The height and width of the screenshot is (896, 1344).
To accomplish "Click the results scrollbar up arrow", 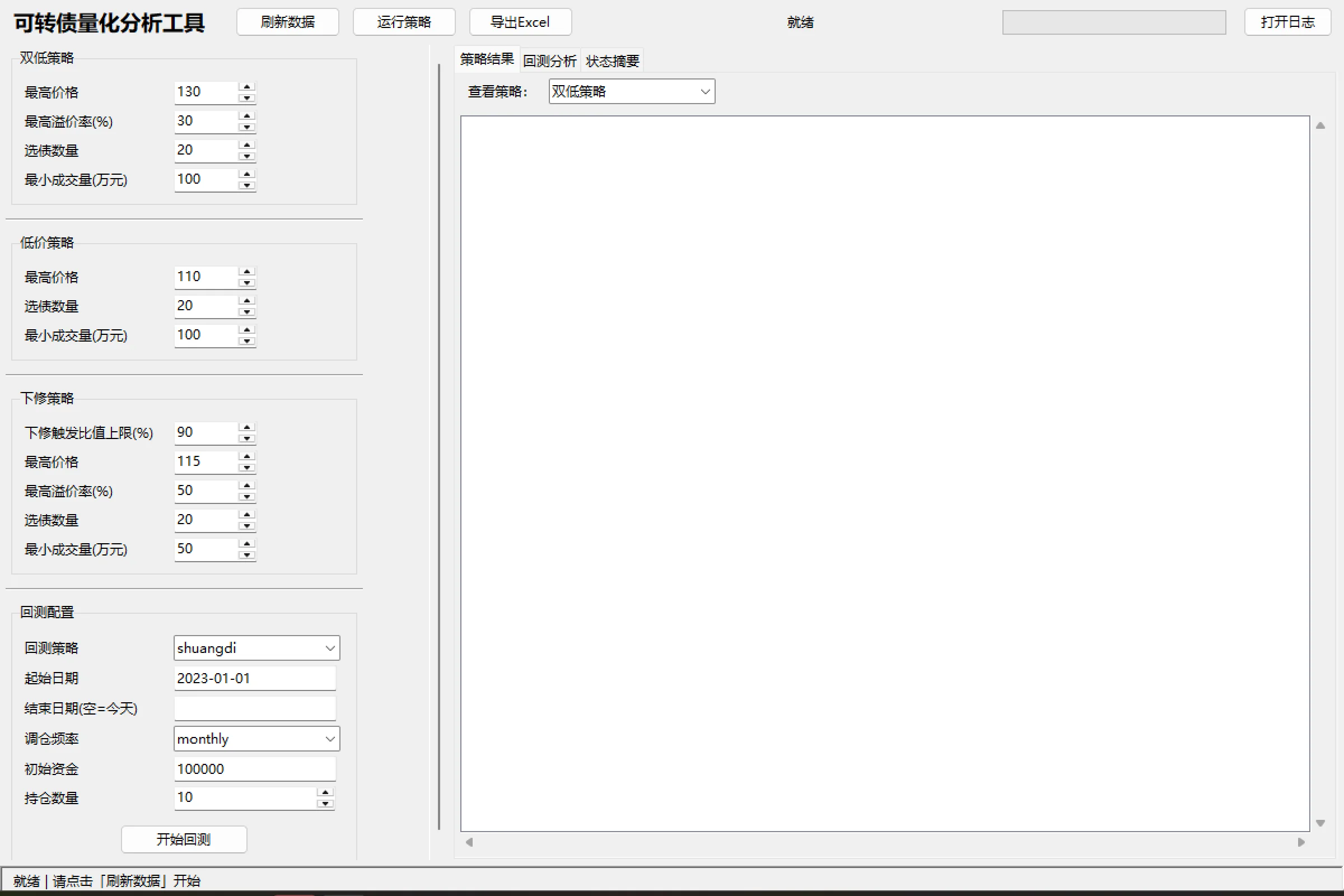I will [1320, 125].
